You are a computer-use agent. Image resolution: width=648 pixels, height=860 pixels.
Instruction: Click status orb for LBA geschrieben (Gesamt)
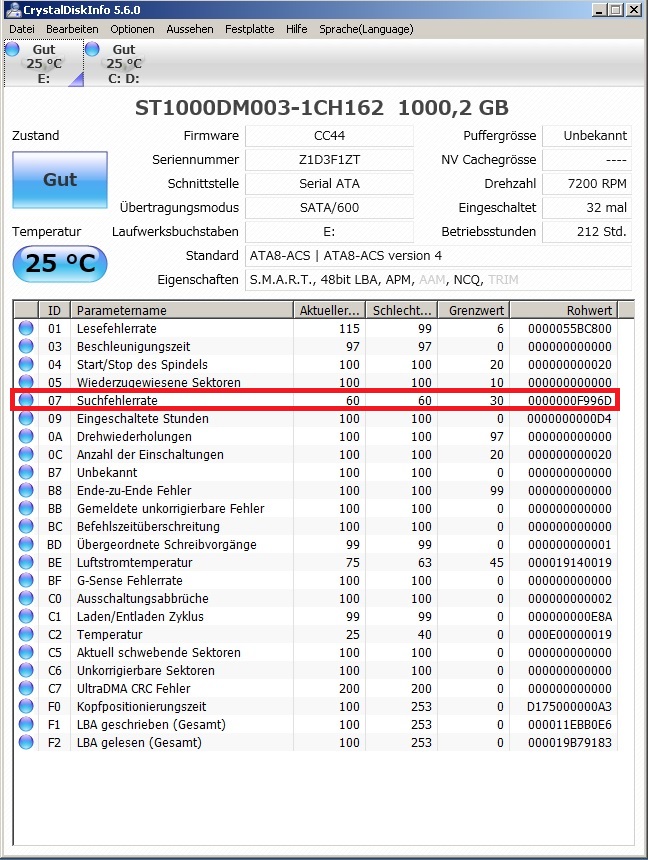[x=26, y=725]
